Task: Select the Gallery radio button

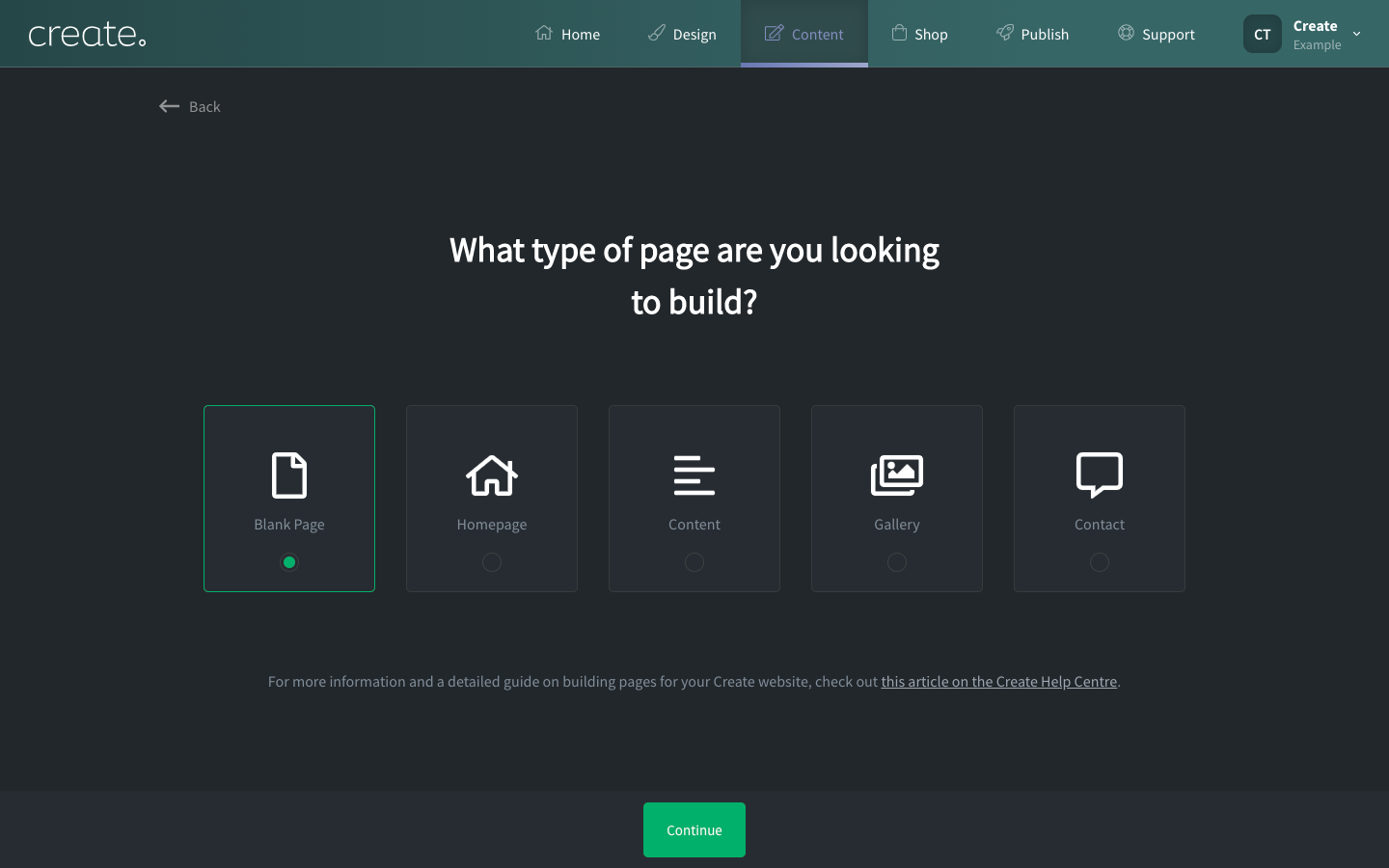Action: [897, 562]
